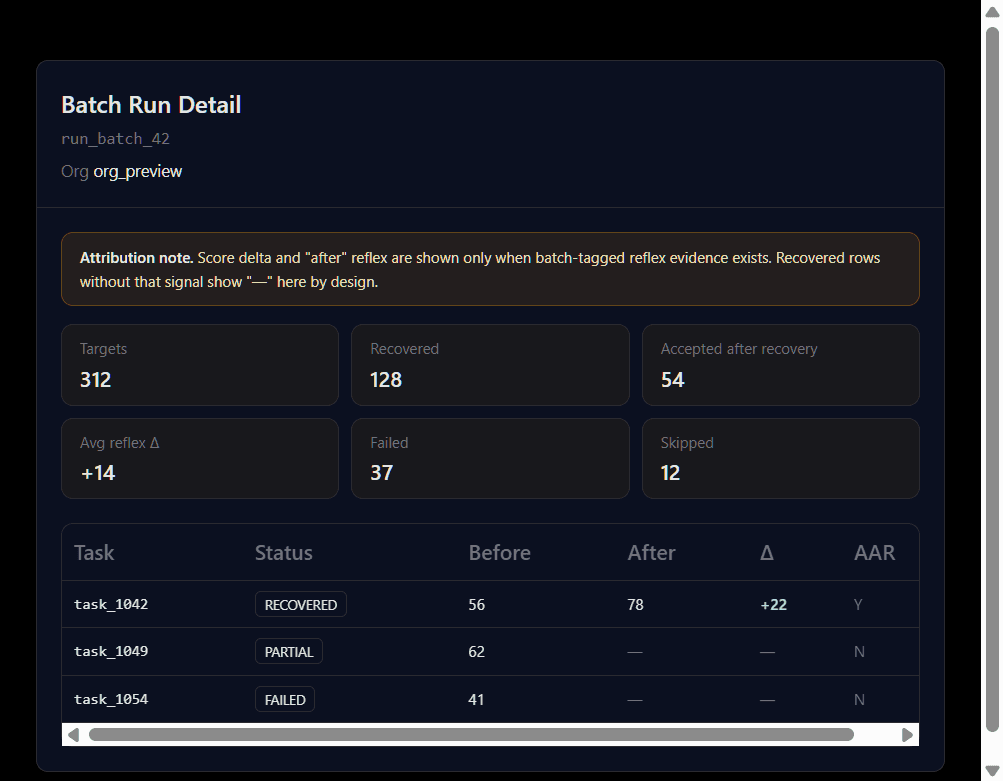
Task: Select the Recovered stat card
Action: tap(490, 365)
